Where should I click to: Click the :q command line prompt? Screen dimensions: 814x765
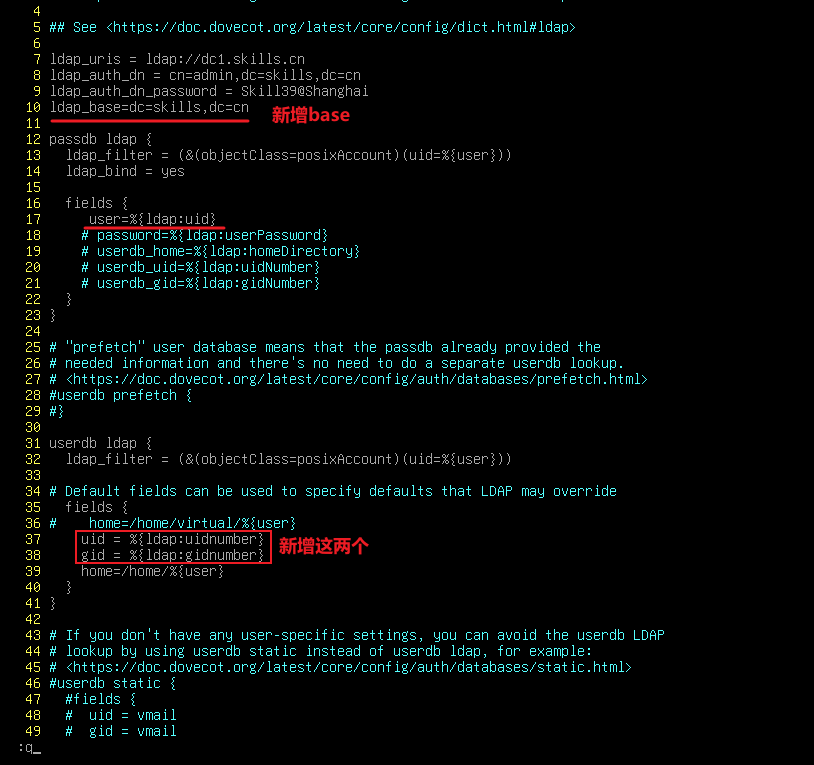coord(29,748)
